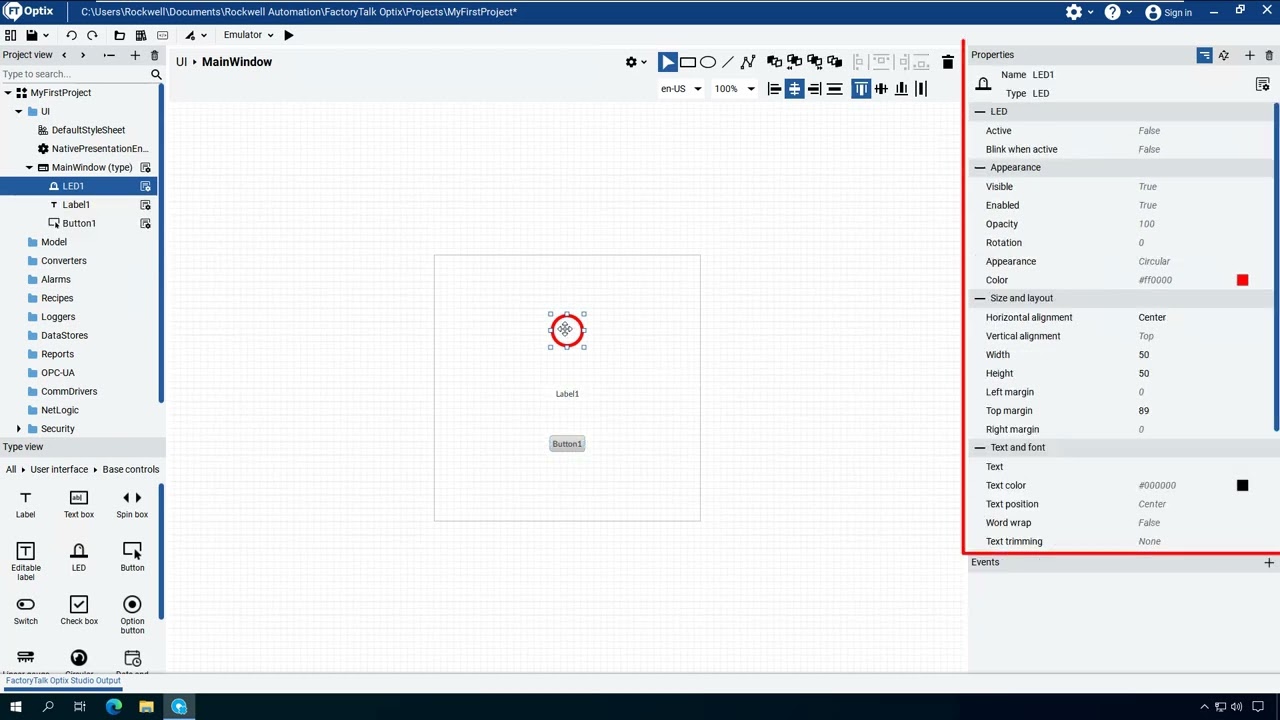Open the Emulator target dropdown
This screenshot has height=720, width=1280.
[248, 35]
